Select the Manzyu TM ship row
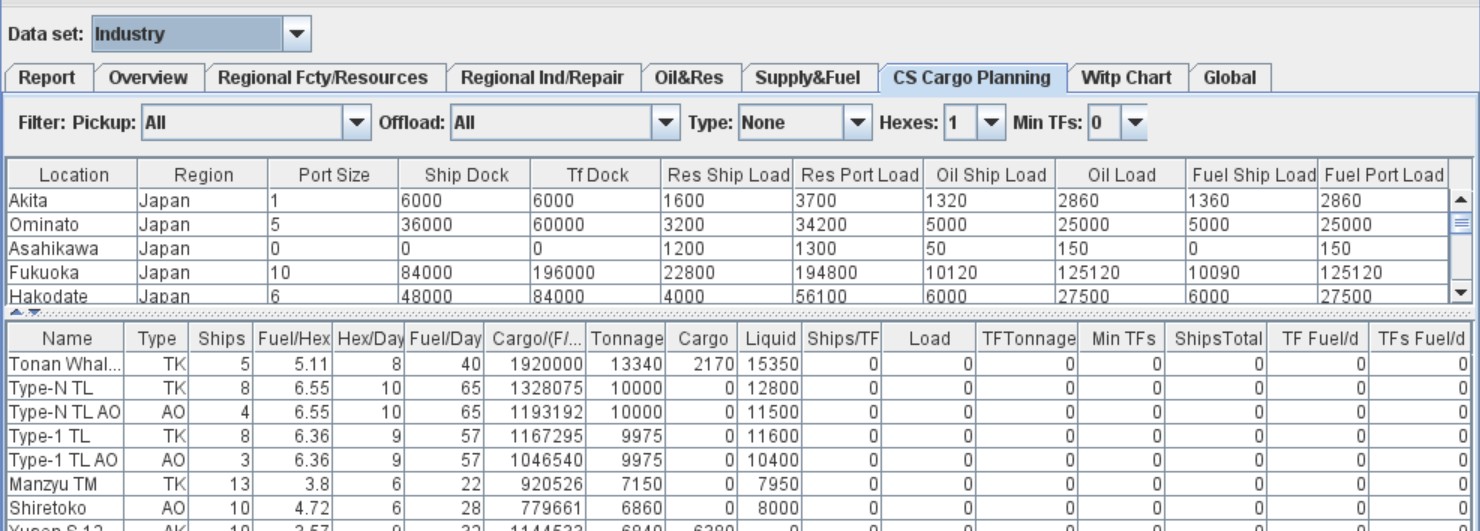The height and width of the screenshot is (531, 1480). coord(740,484)
